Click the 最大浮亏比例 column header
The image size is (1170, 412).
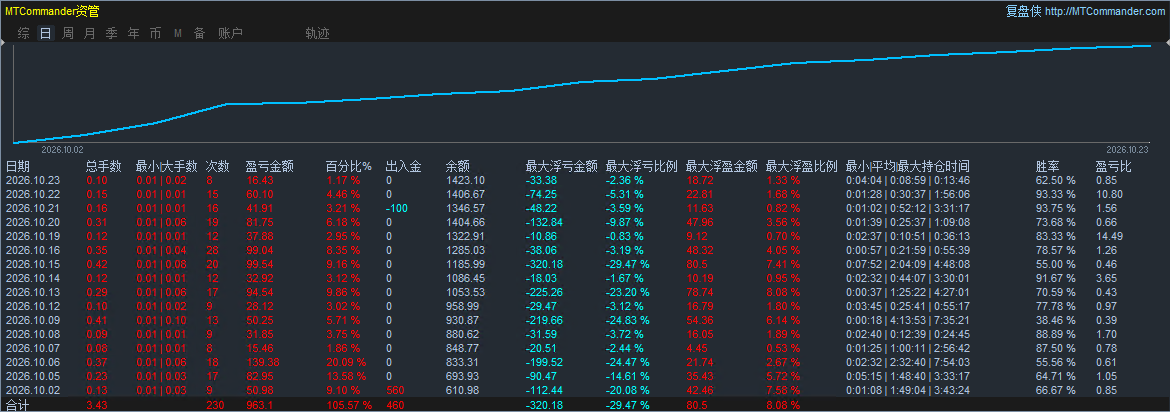[641, 166]
